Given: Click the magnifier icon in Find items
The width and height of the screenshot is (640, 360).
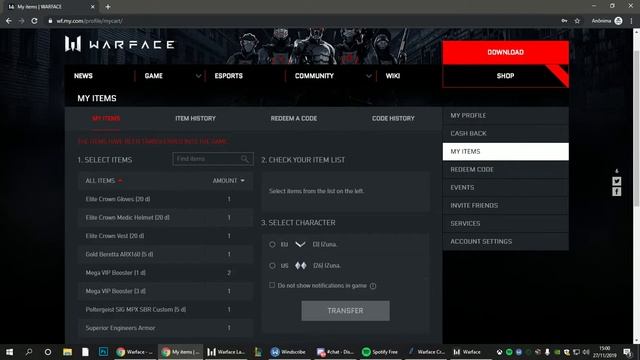Looking at the screenshot, I should [x=244, y=159].
